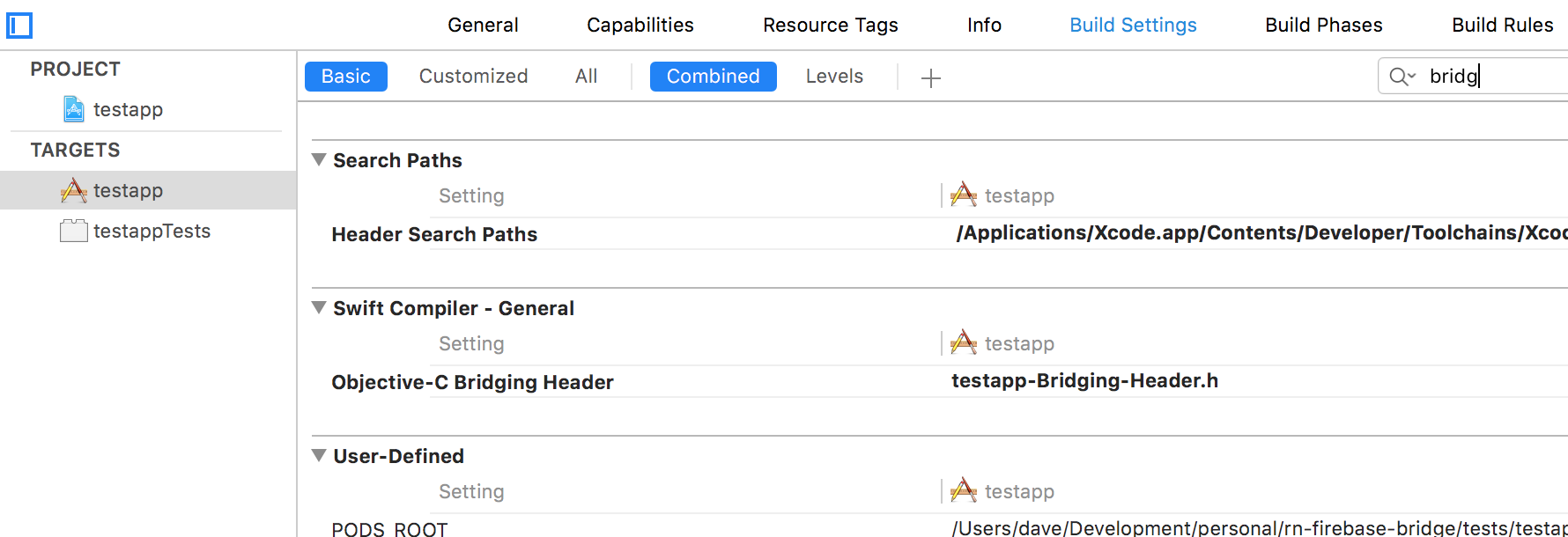The width and height of the screenshot is (1568, 537).
Task: Switch to Levels view
Action: 833,77
